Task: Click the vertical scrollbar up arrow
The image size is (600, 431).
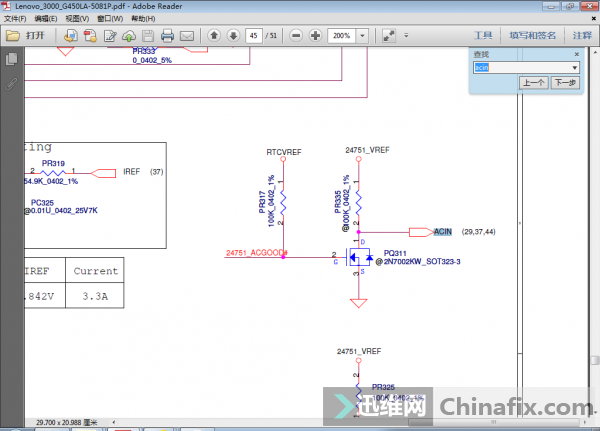Action: tap(595, 51)
